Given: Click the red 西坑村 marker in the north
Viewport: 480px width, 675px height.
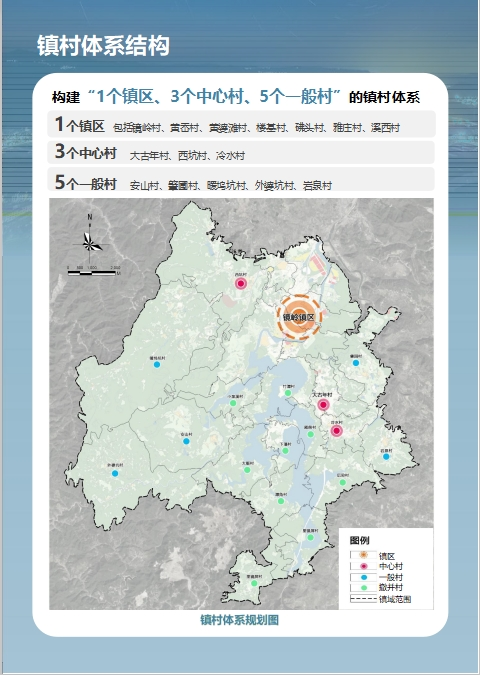Looking at the screenshot, I should [x=241, y=283].
